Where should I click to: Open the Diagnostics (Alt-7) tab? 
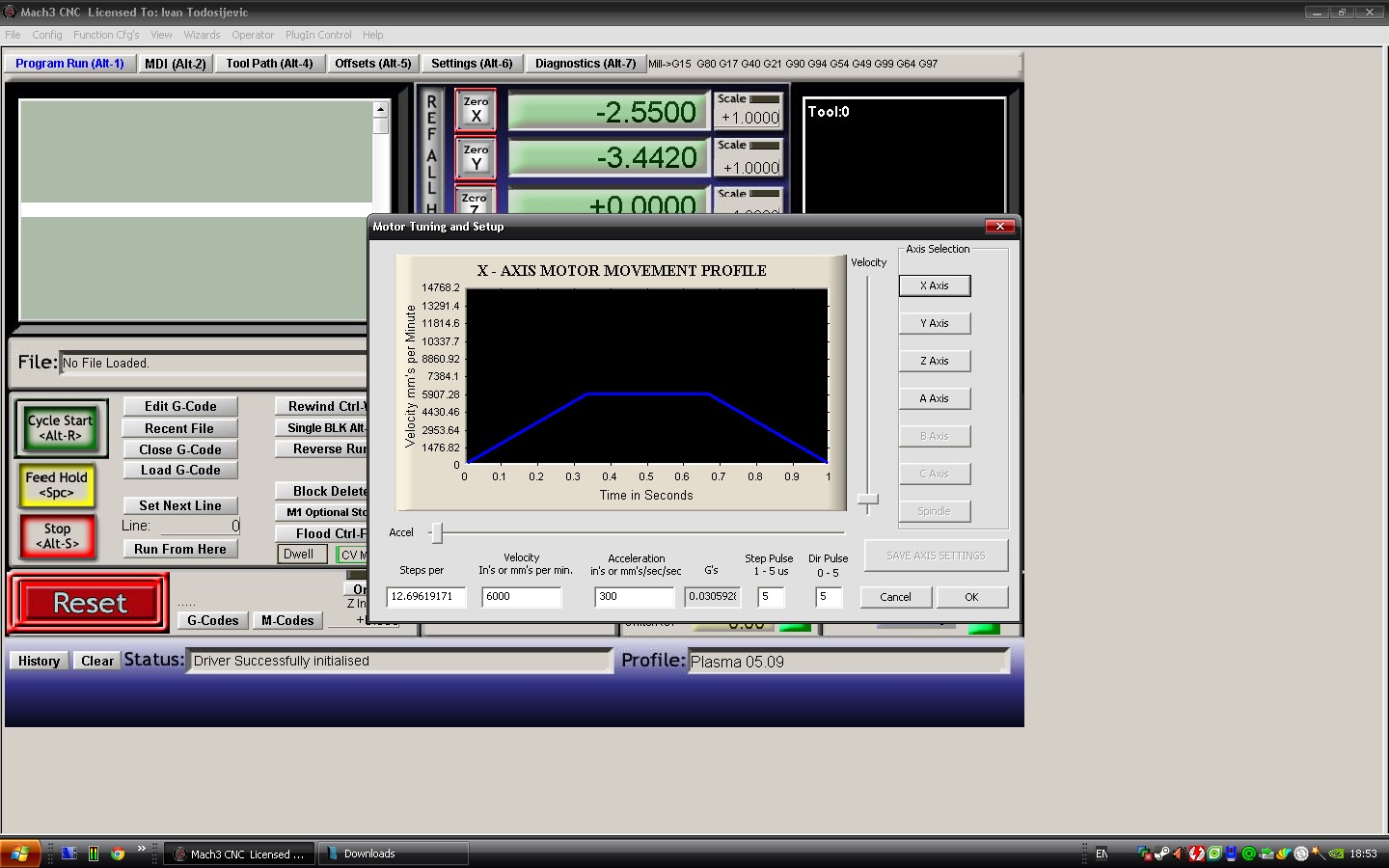(x=586, y=64)
